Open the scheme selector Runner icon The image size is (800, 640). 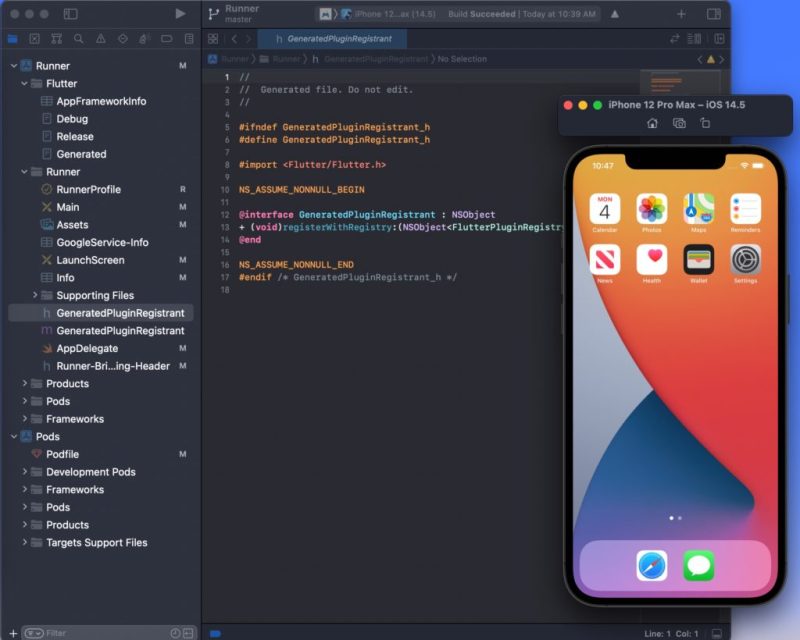coord(325,14)
